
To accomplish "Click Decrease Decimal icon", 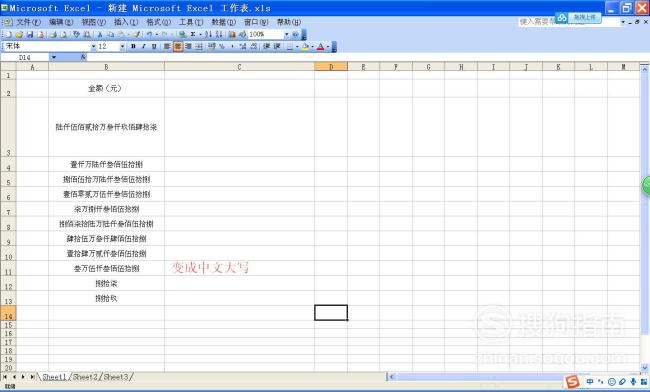I will click(x=254, y=46).
